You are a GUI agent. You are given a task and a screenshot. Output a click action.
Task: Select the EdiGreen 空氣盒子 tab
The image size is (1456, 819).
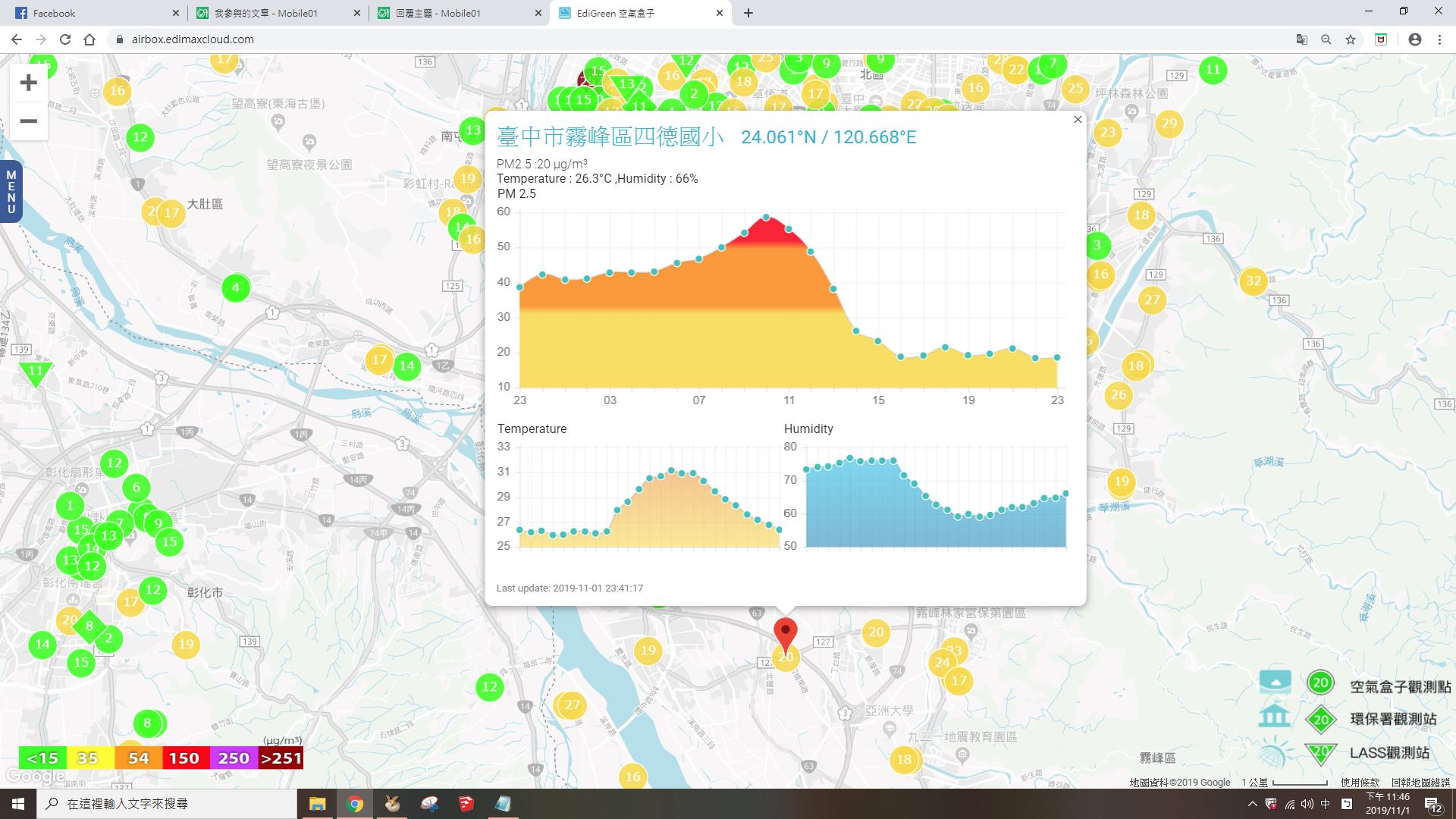[642, 13]
